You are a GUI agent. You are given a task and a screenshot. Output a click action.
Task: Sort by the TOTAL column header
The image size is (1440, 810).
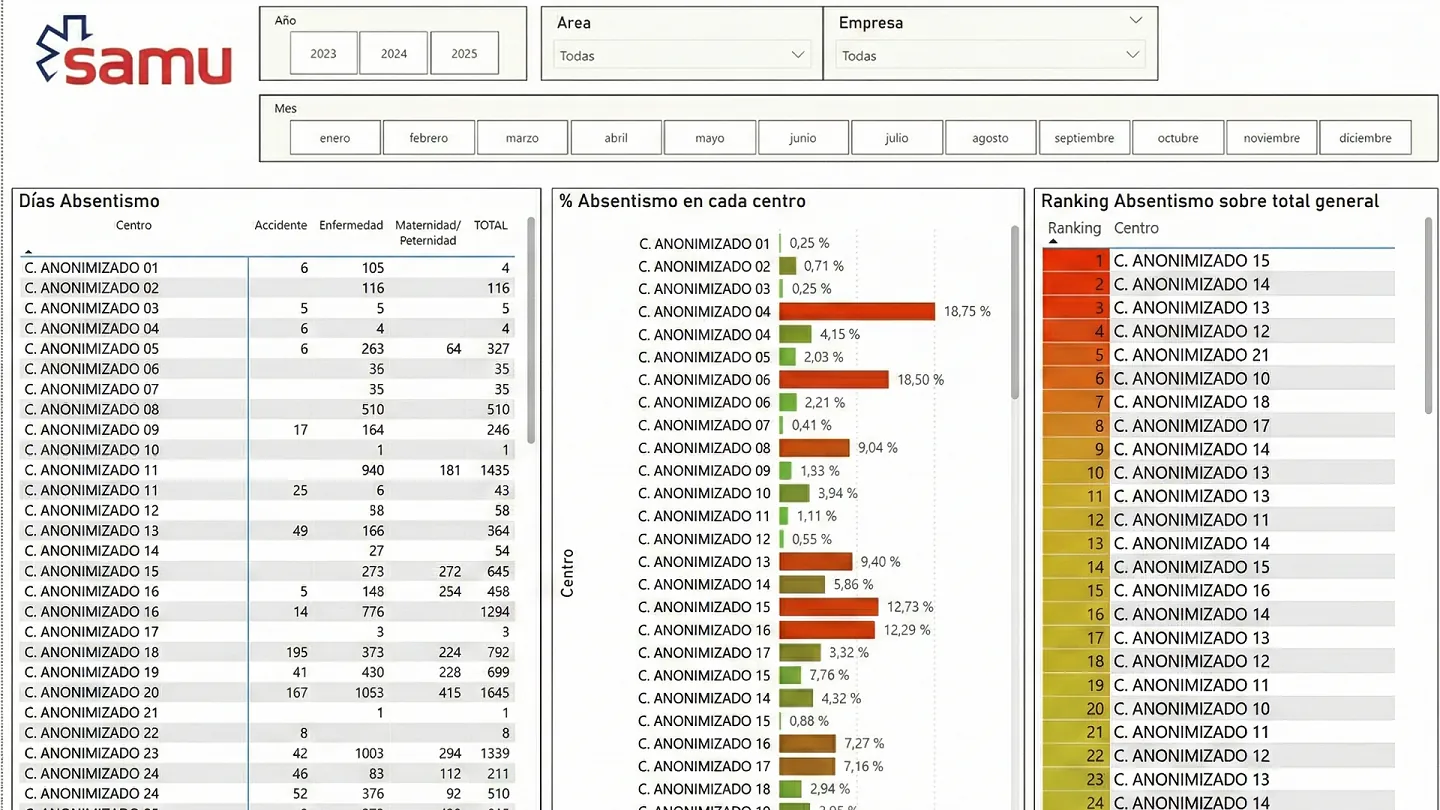[x=491, y=226]
